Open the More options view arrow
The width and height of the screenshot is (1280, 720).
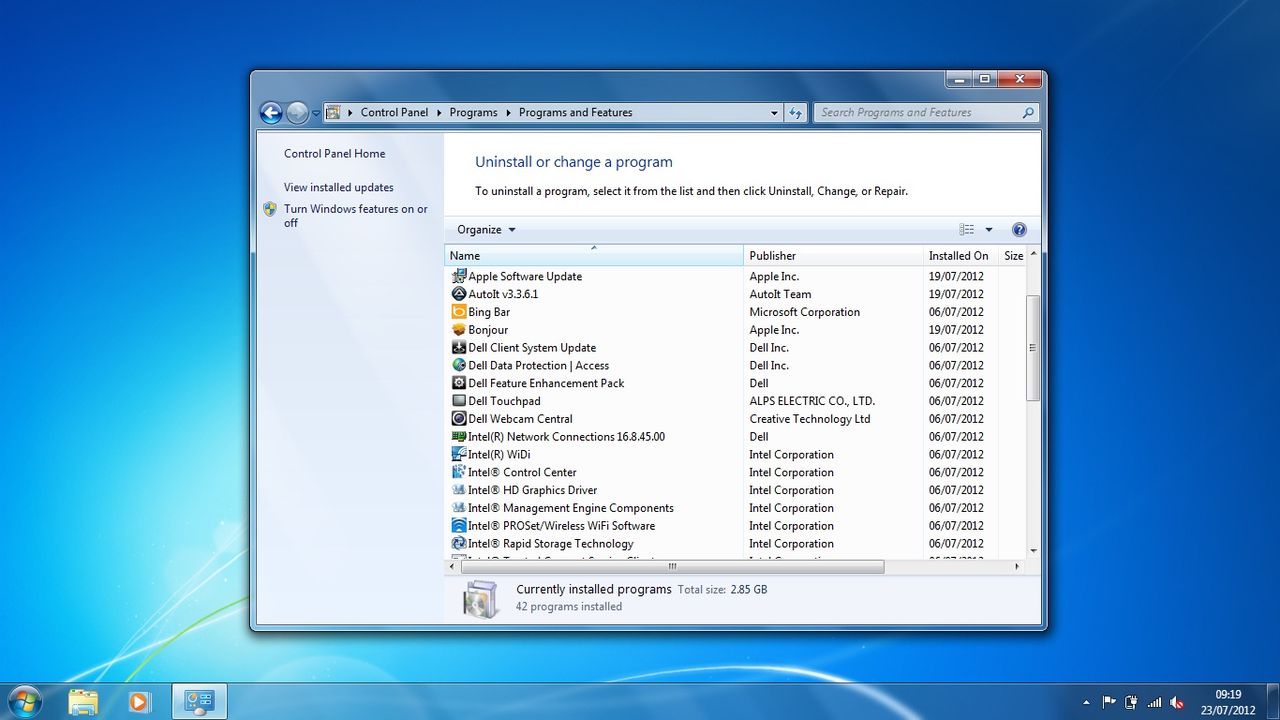pyautogui.click(x=989, y=230)
